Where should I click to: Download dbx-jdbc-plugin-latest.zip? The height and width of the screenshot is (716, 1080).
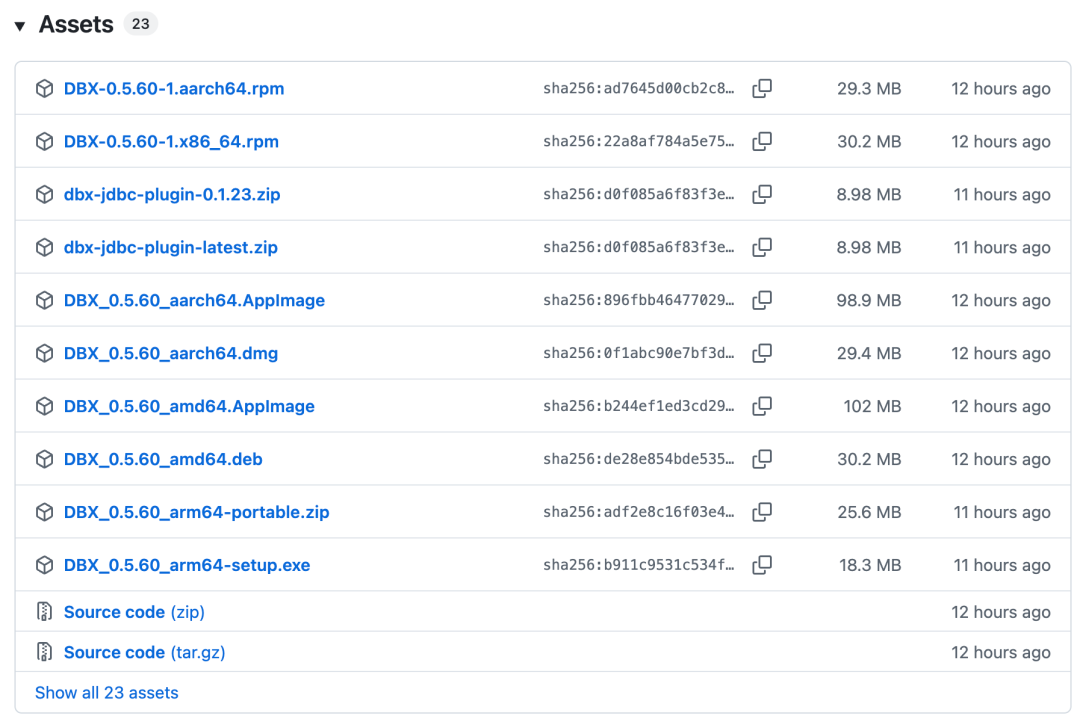(x=170, y=248)
